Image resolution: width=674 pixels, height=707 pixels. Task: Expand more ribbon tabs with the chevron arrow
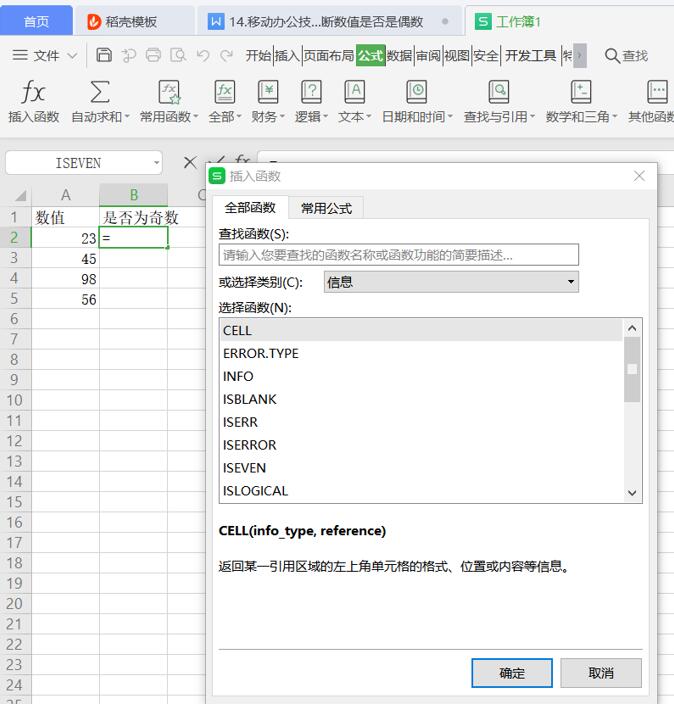[580, 55]
